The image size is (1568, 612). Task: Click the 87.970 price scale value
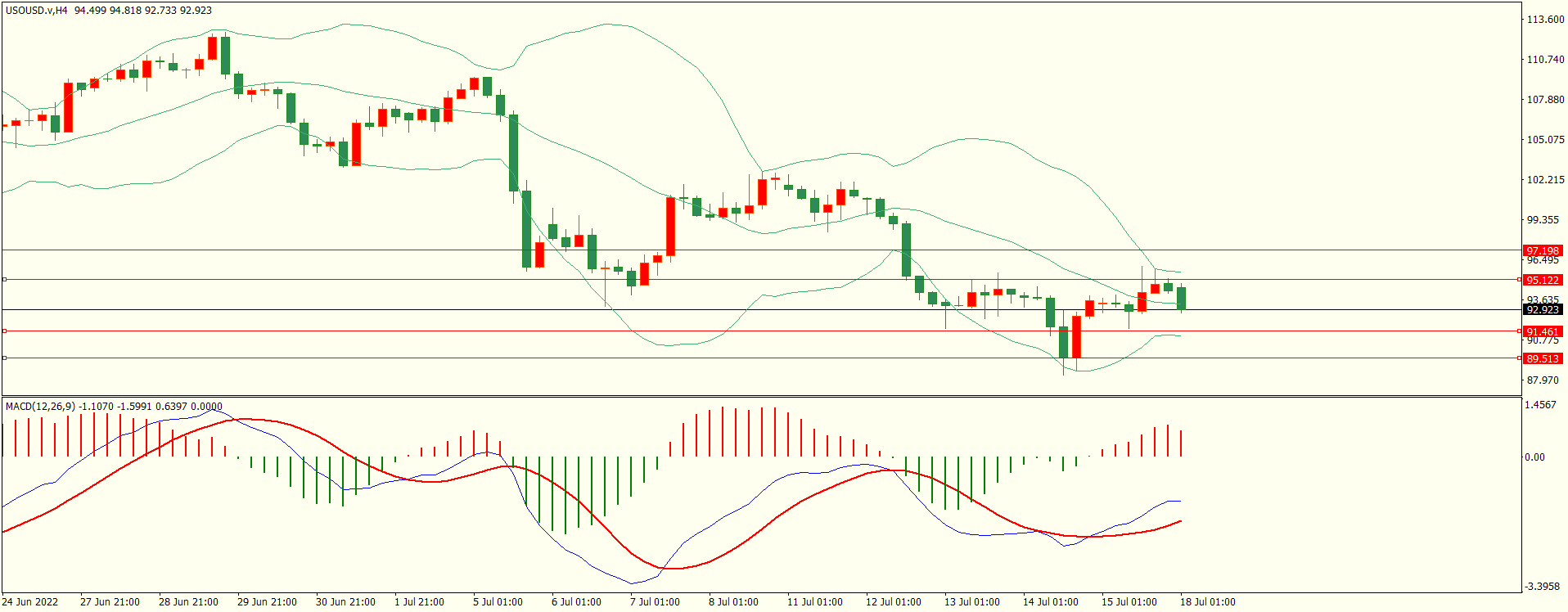[x=1543, y=380]
